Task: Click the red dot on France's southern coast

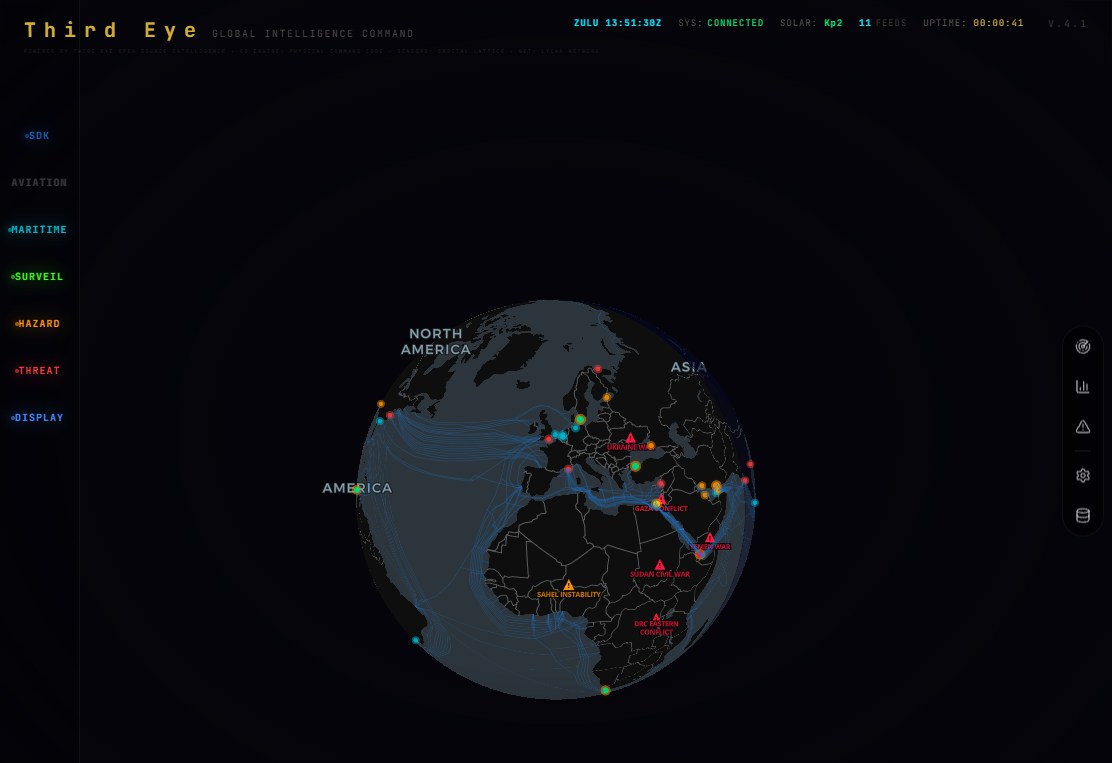Action: point(568,469)
